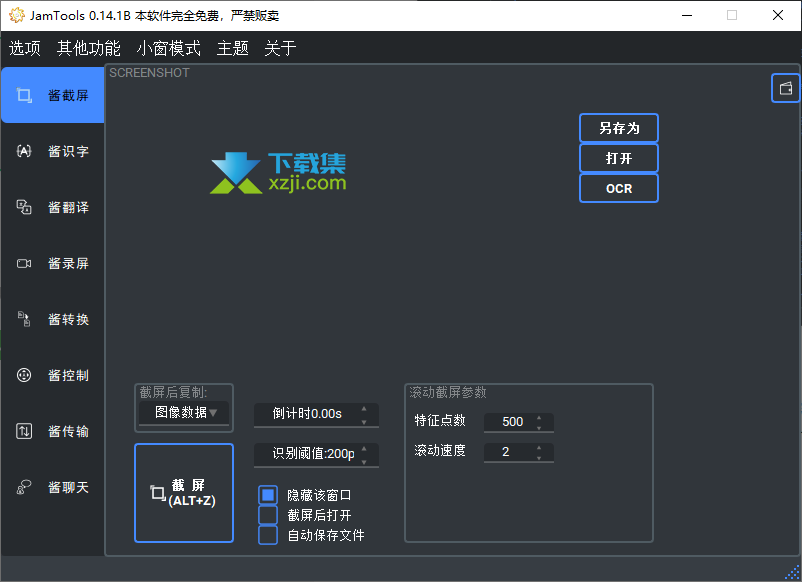Viewport: 802px width, 582px height.
Task: Increase 滚动速度 value
Action: (x=539, y=447)
